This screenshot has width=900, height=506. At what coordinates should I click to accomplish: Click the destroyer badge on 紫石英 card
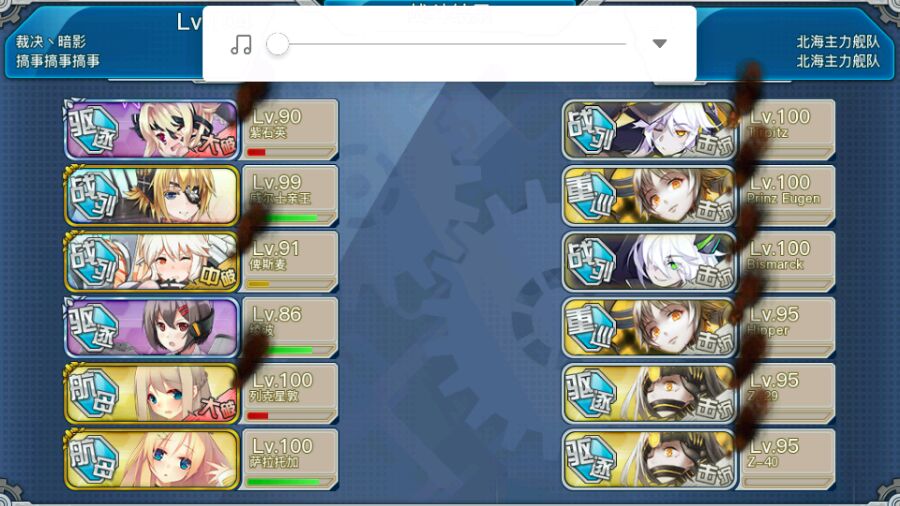[94, 131]
